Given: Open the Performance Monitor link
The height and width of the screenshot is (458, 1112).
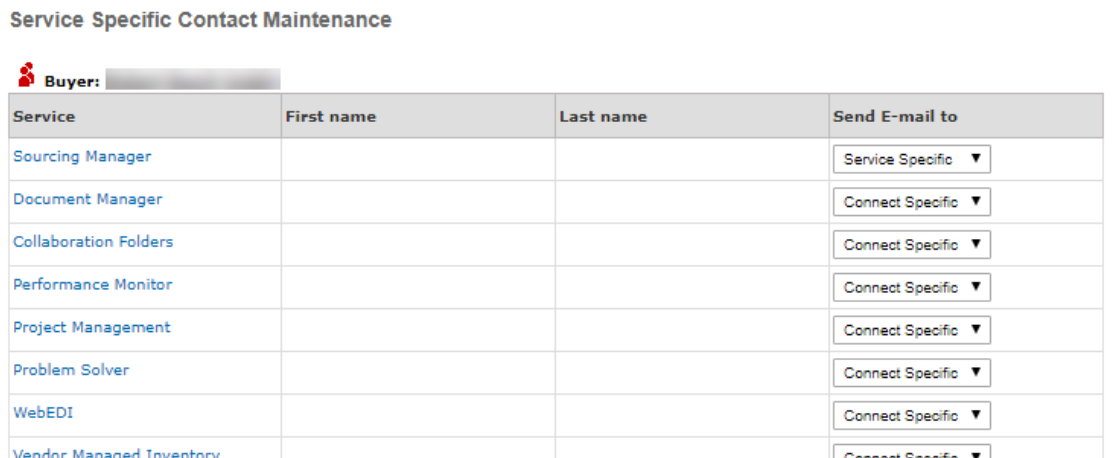Looking at the screenshot, I should 93,284.
